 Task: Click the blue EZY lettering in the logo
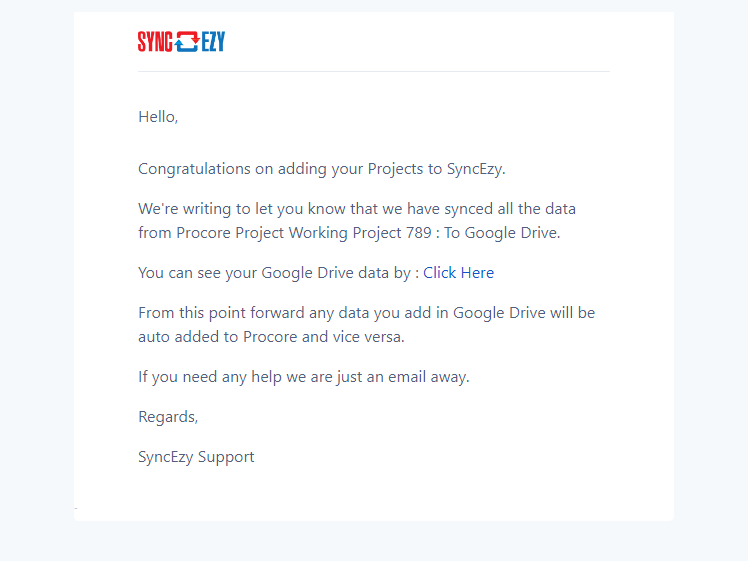pos(213,42)
